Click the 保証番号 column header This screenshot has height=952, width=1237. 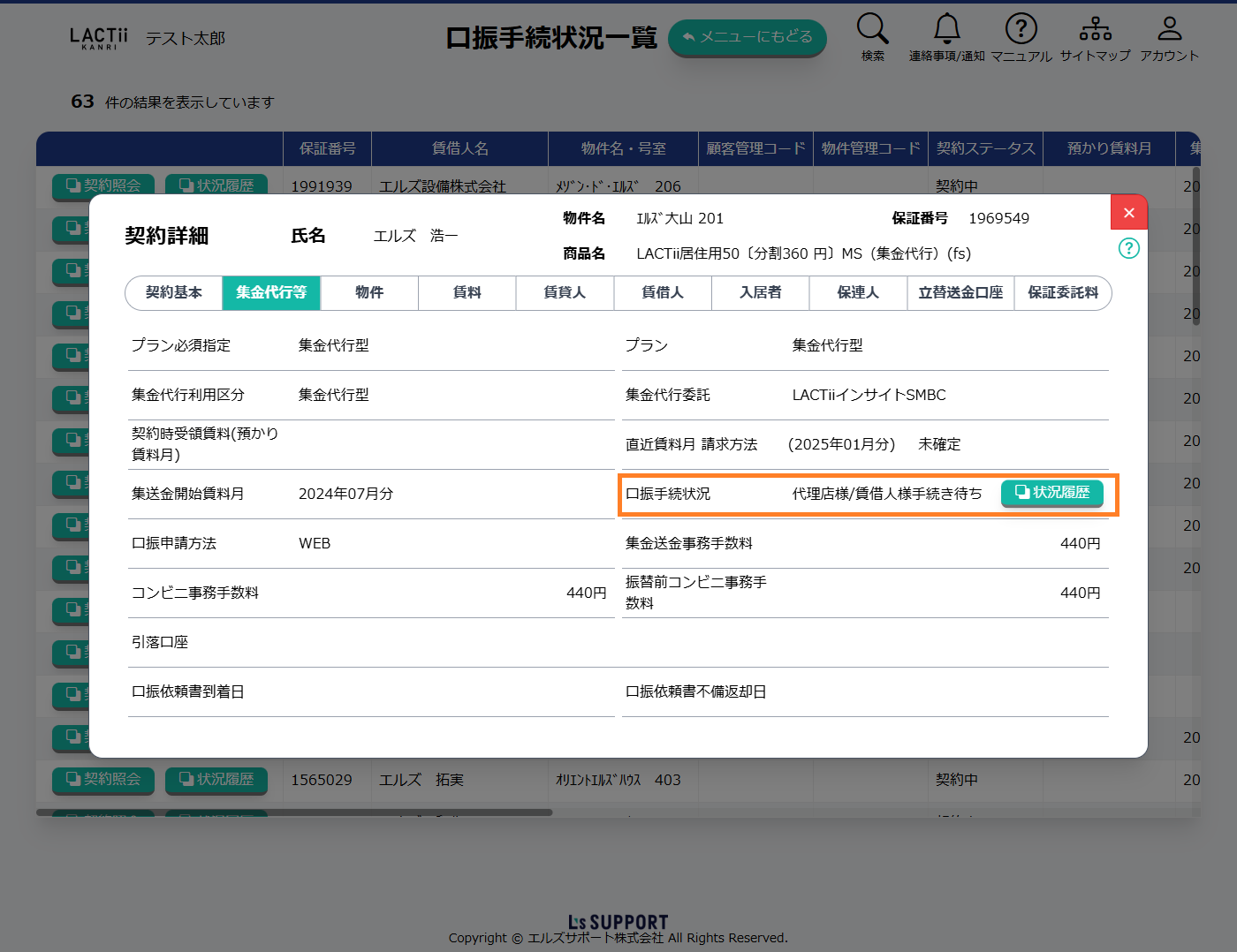point(327,148)
